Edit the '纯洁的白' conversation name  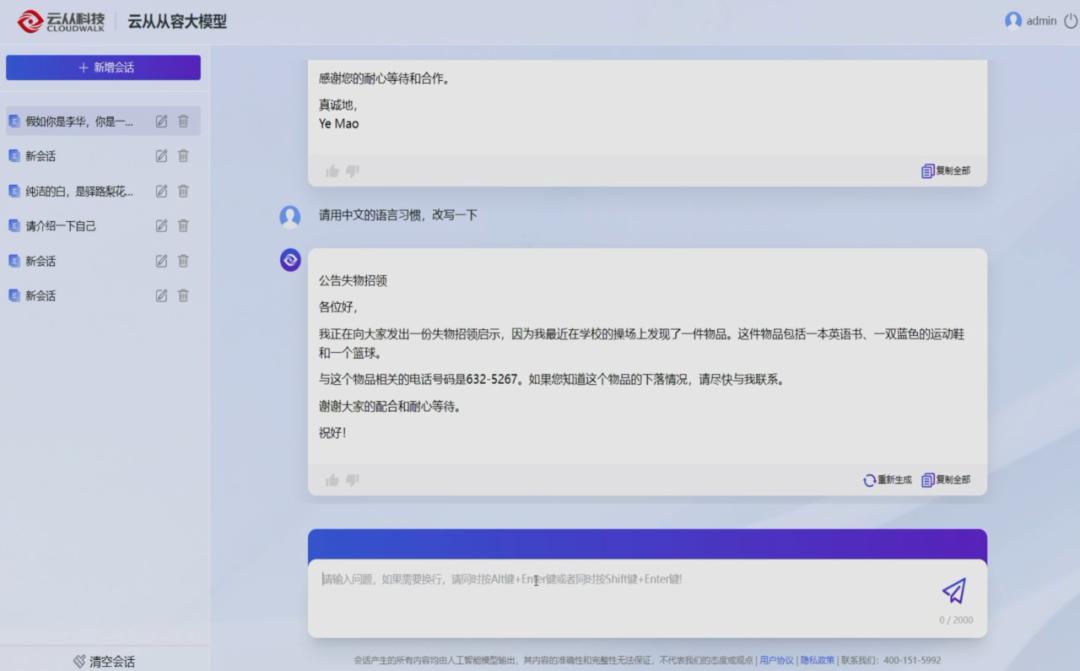pos(161,191)
